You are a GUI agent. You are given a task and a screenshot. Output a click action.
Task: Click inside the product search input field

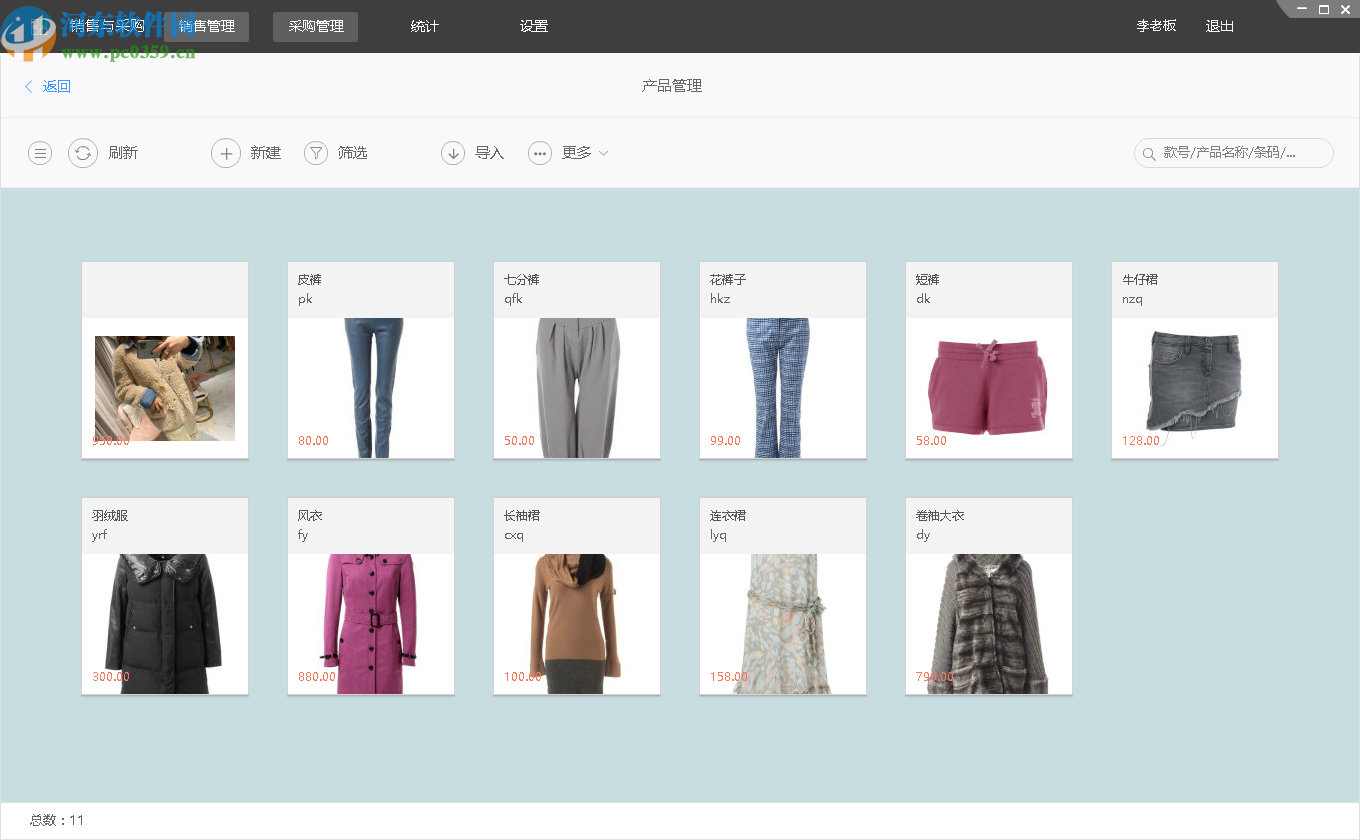pyautogui.click(x=1240, y=154)
